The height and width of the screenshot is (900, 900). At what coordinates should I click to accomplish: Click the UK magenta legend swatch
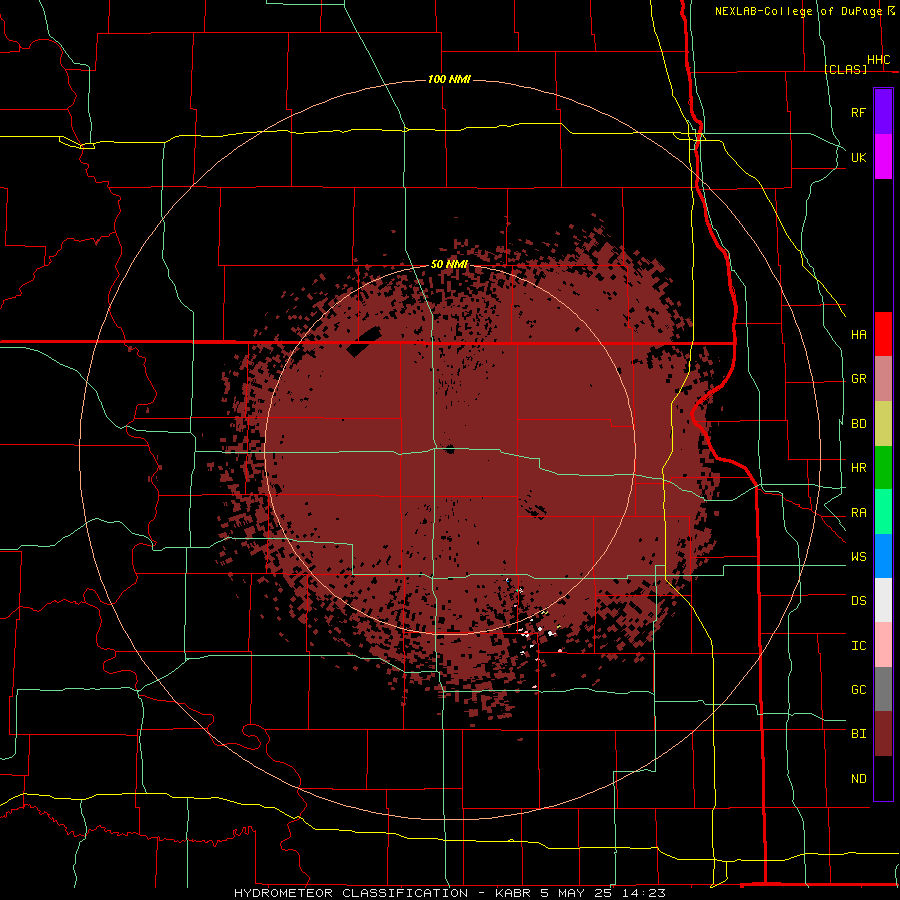883,156
